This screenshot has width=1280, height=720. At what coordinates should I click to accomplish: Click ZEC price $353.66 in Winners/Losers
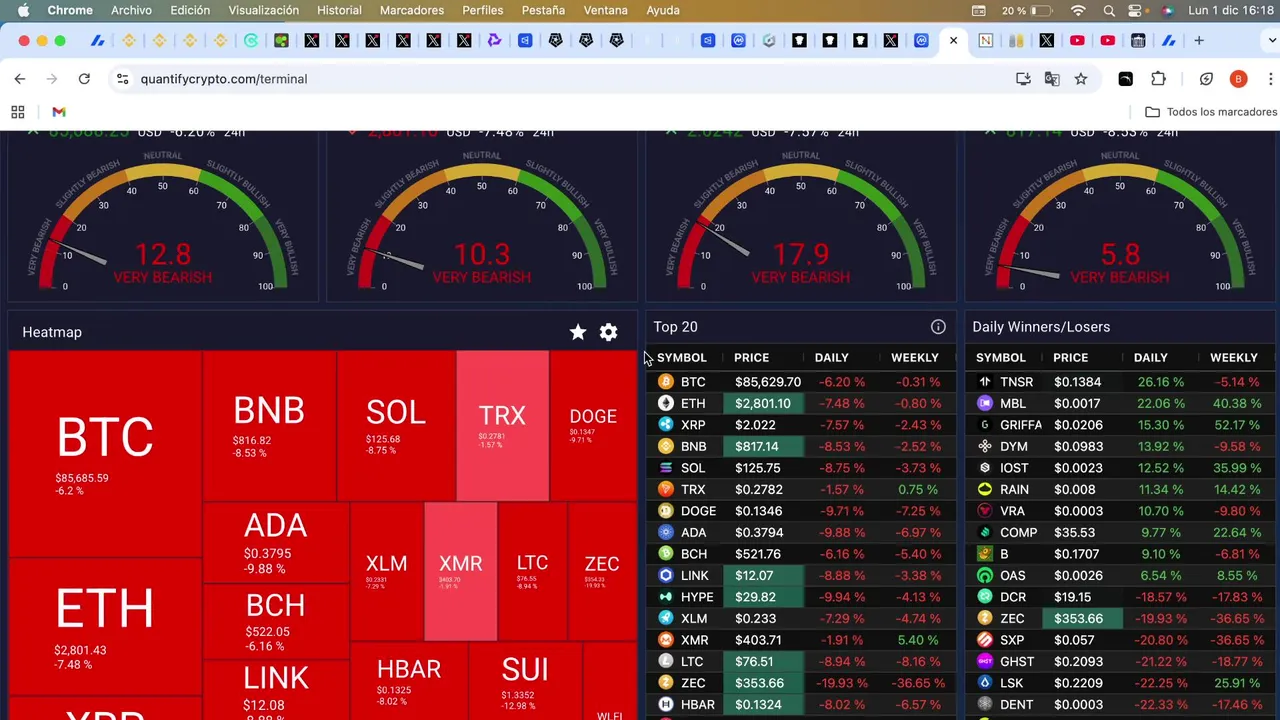1082,618
